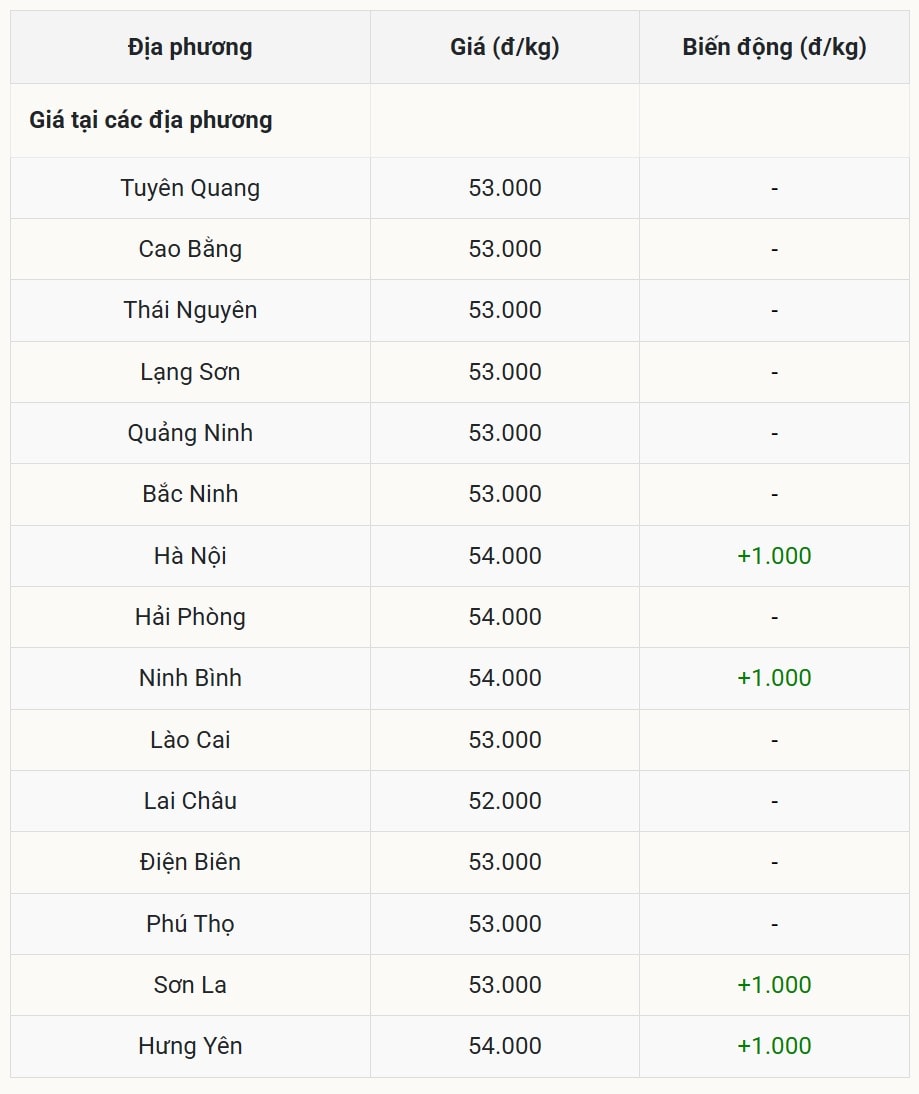Click Lai Châu's 52.000 price value

[x=505, y=801]
